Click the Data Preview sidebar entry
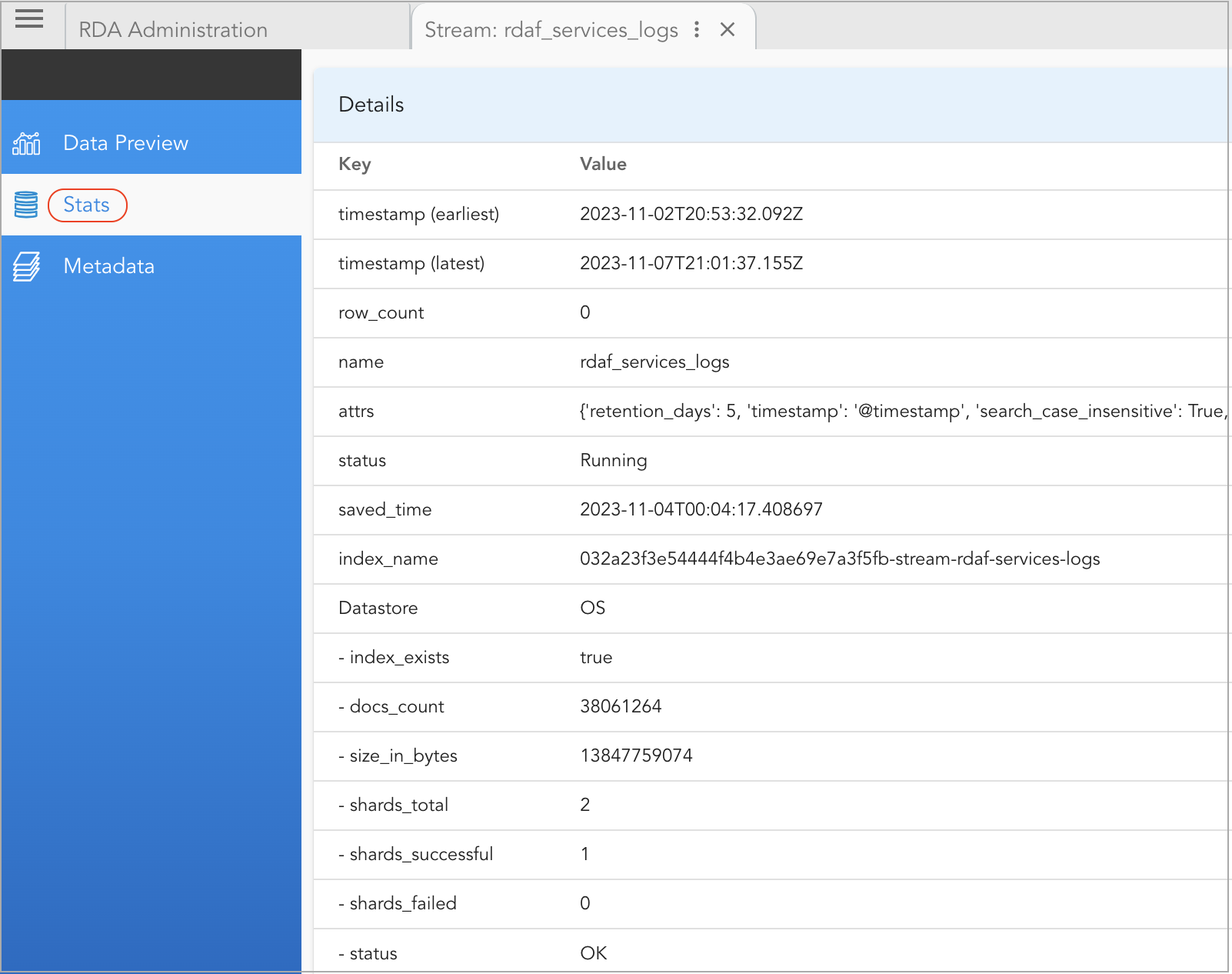 (125, 143)
